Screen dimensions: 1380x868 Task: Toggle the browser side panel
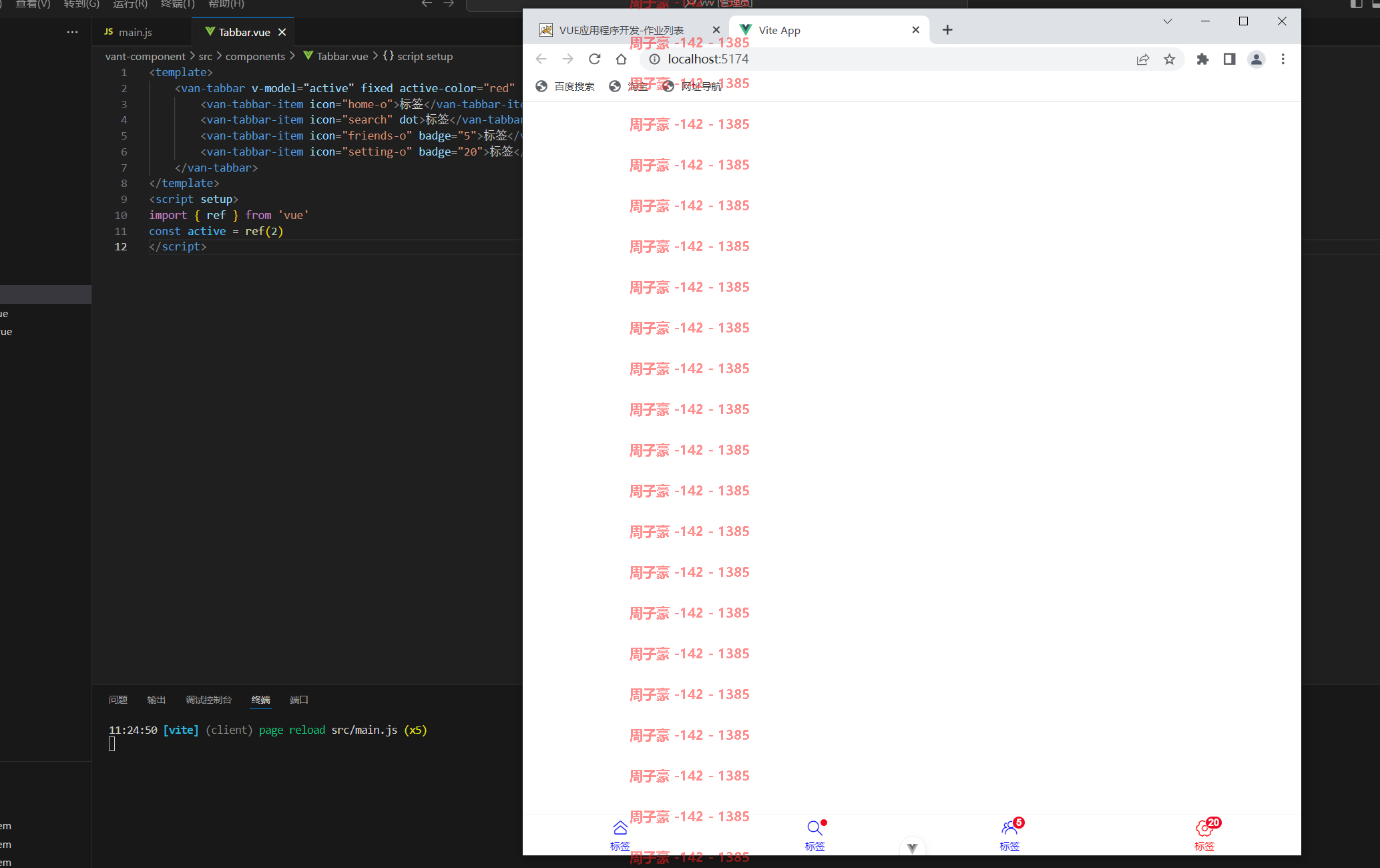(x=1229, y=59)
